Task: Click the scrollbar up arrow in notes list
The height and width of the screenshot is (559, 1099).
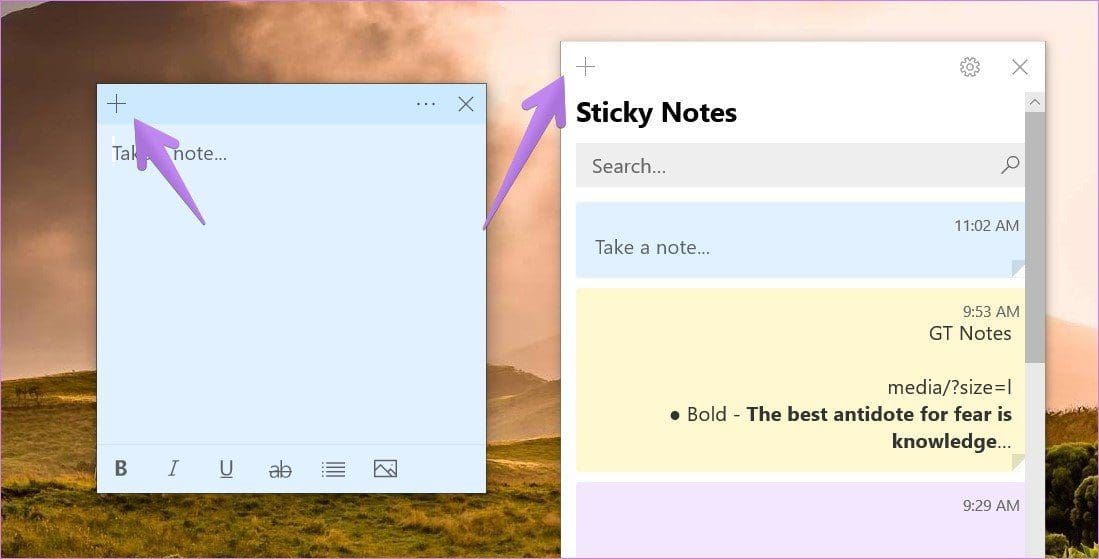Action: [x=1035, y=102]
